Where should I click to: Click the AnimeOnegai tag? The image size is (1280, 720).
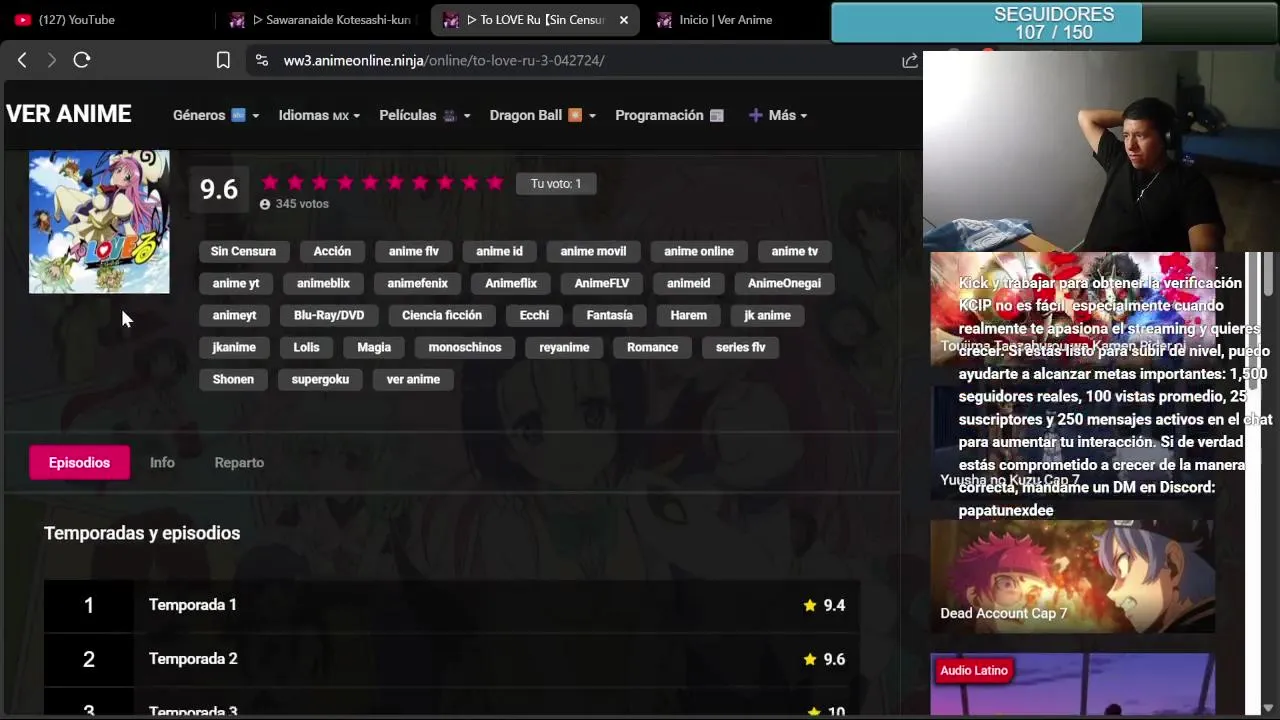(x=784, y=283)
